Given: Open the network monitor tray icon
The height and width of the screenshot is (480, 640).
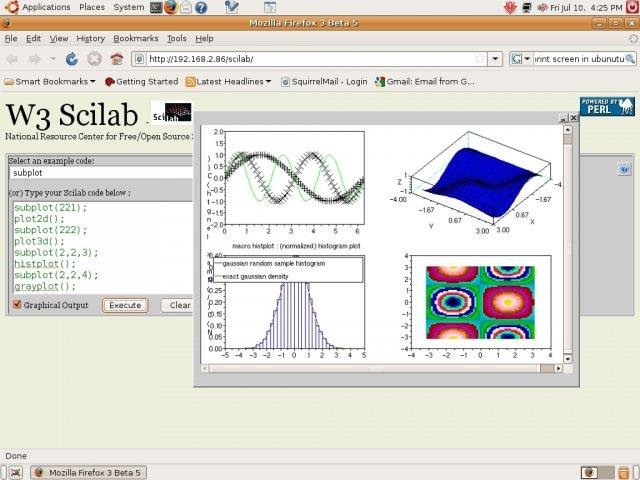Looking at the screenshot, I should point(527,7).
